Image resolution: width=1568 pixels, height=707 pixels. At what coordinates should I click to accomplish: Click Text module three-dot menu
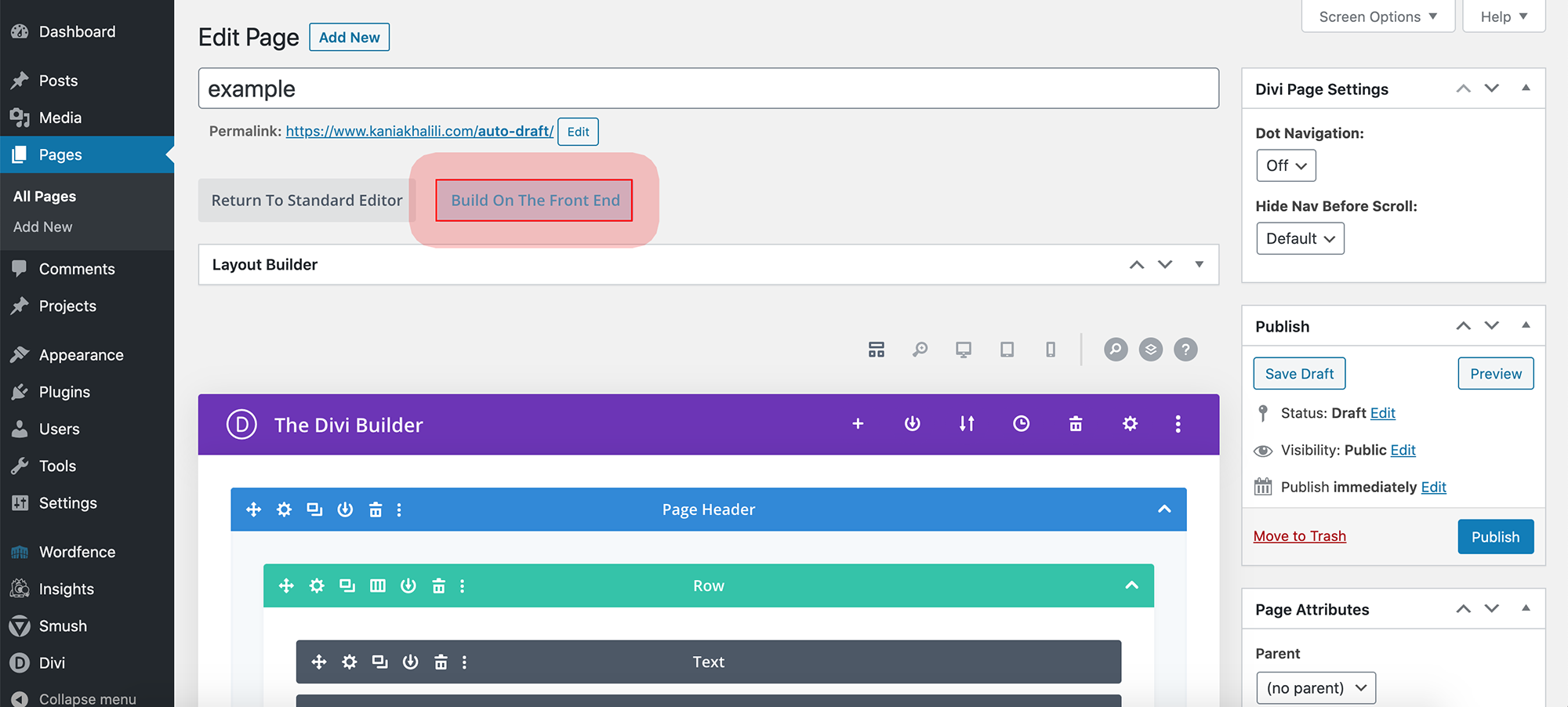coord(464,662)
